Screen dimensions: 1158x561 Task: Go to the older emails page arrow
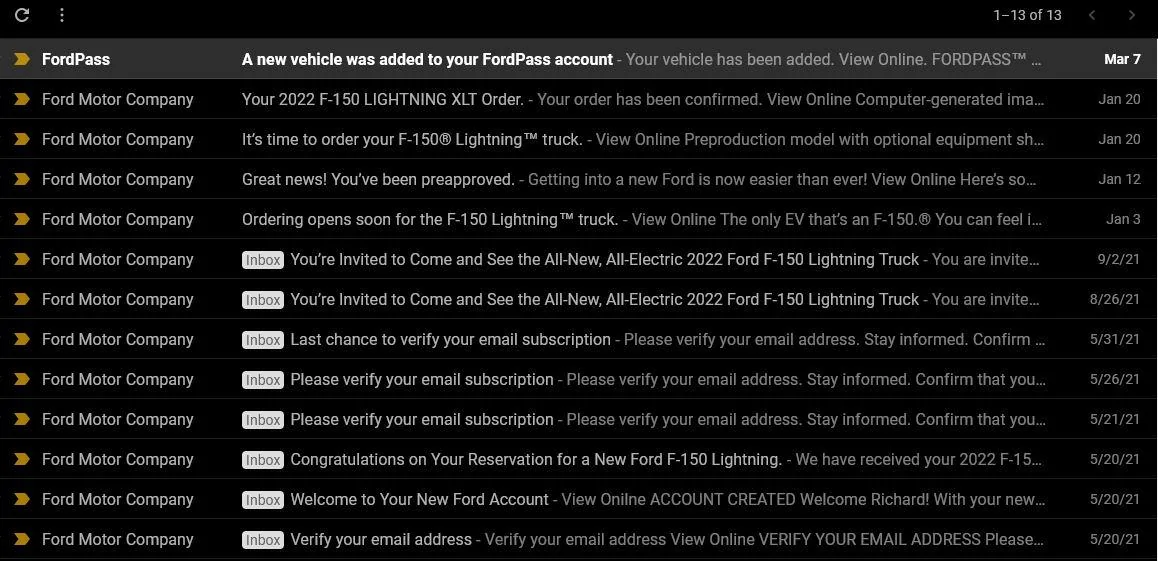click(x=1131, y=15)
